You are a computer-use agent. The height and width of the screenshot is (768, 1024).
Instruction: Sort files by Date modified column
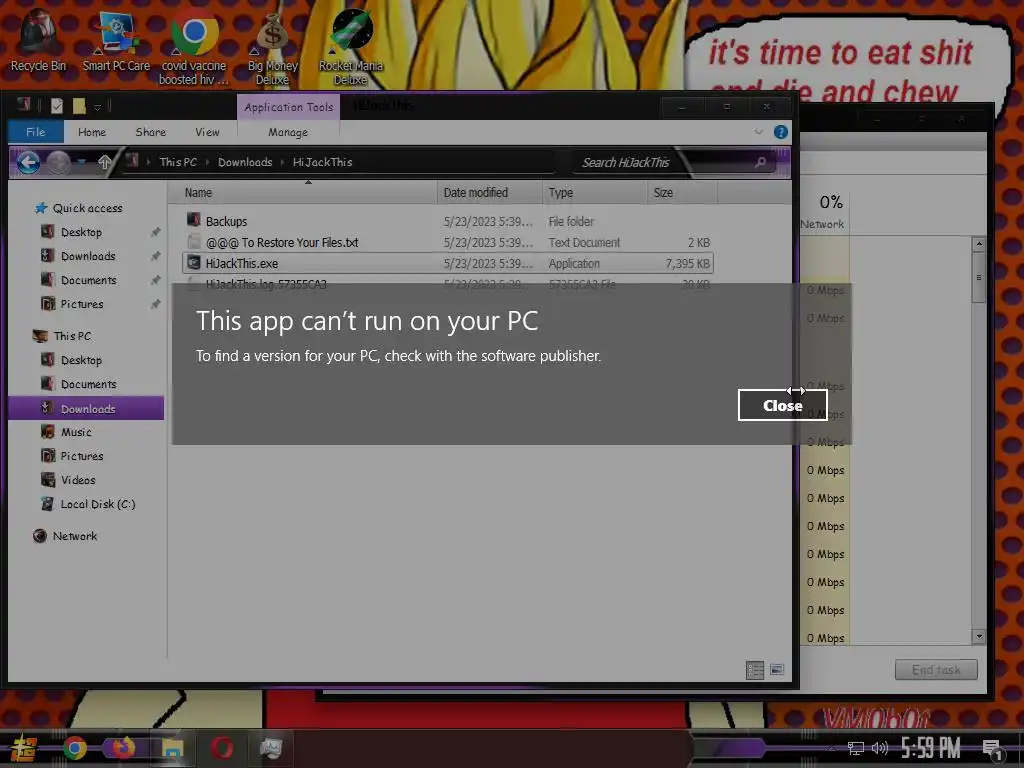click(490, 193)
